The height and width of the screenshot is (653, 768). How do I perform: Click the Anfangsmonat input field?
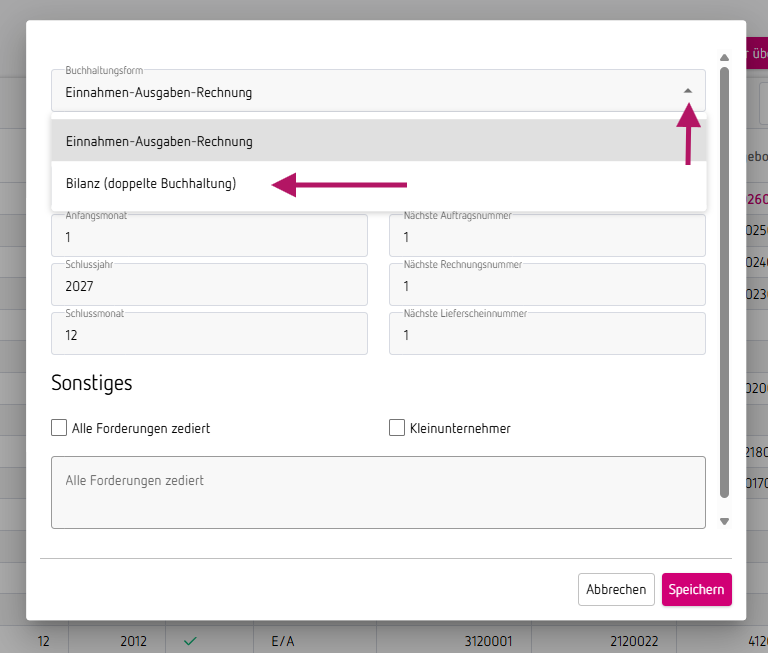pos(209,238)
